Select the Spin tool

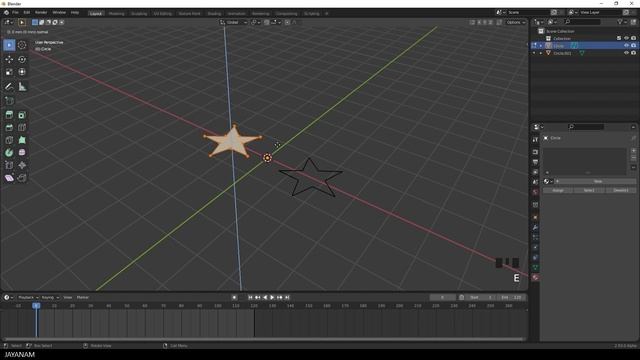tap(9, 153)
